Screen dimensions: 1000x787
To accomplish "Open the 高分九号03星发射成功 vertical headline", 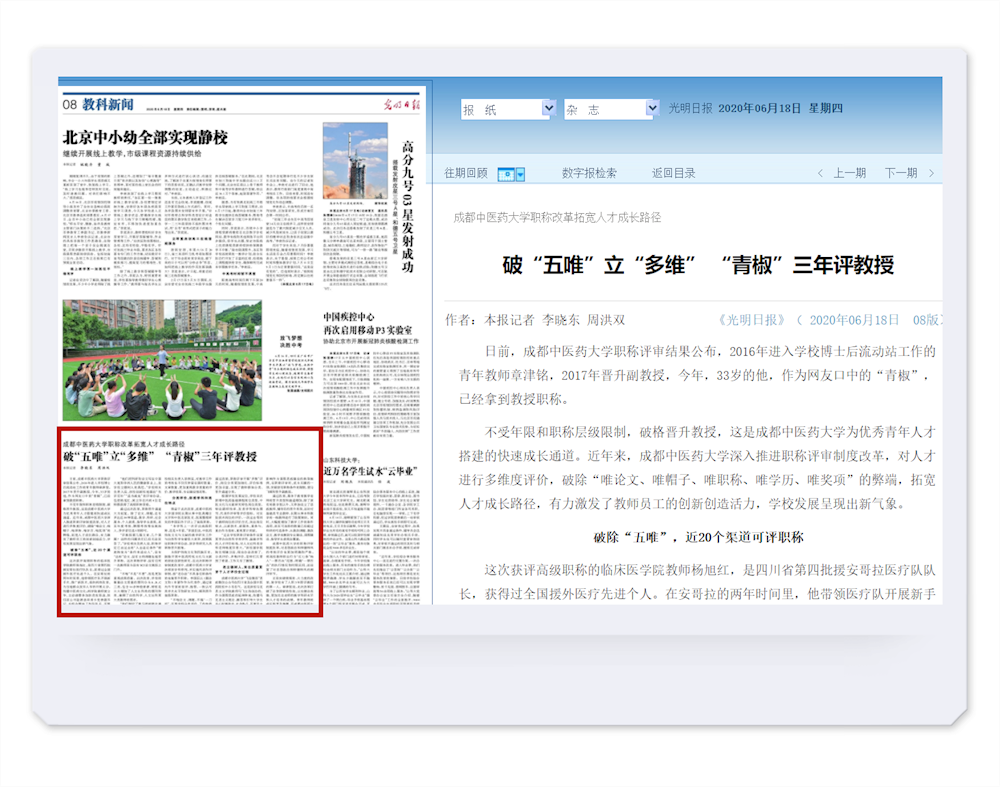I will coord(408,207).
